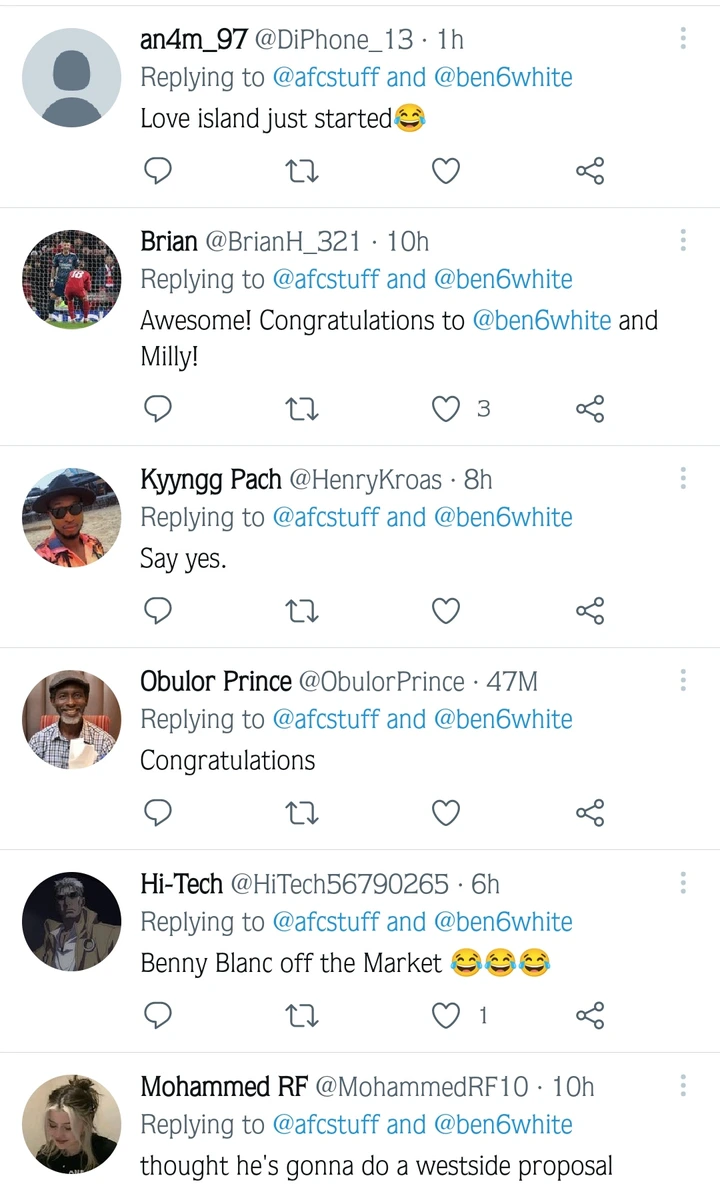Share an4m_97's Love island tweet

coord(590,172)
